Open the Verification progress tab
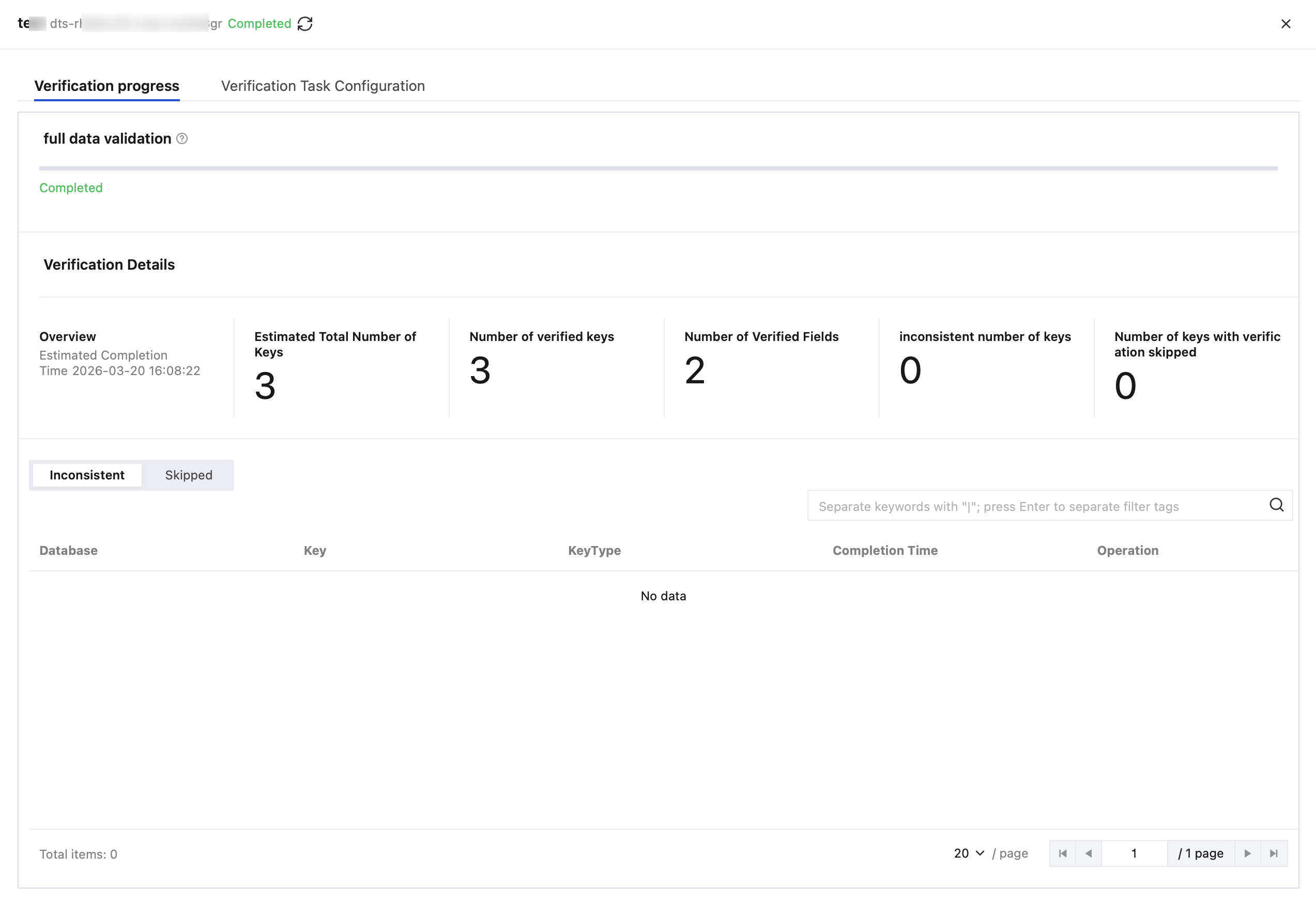The height and width of the screenshot is (901, 1316). pos(106,86)
